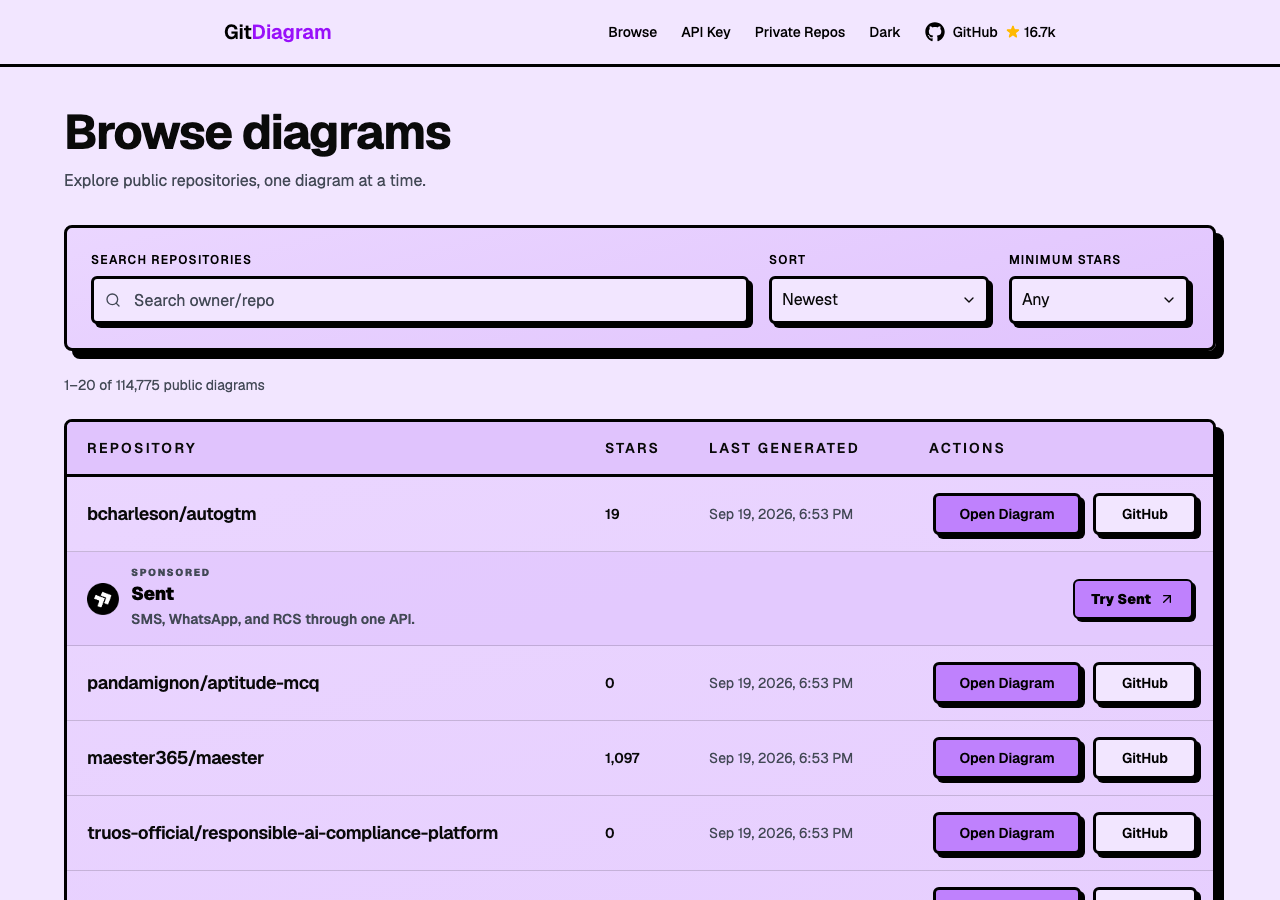
Task: Click the Sent sponsor logo icon
Action: coord(103,599)
